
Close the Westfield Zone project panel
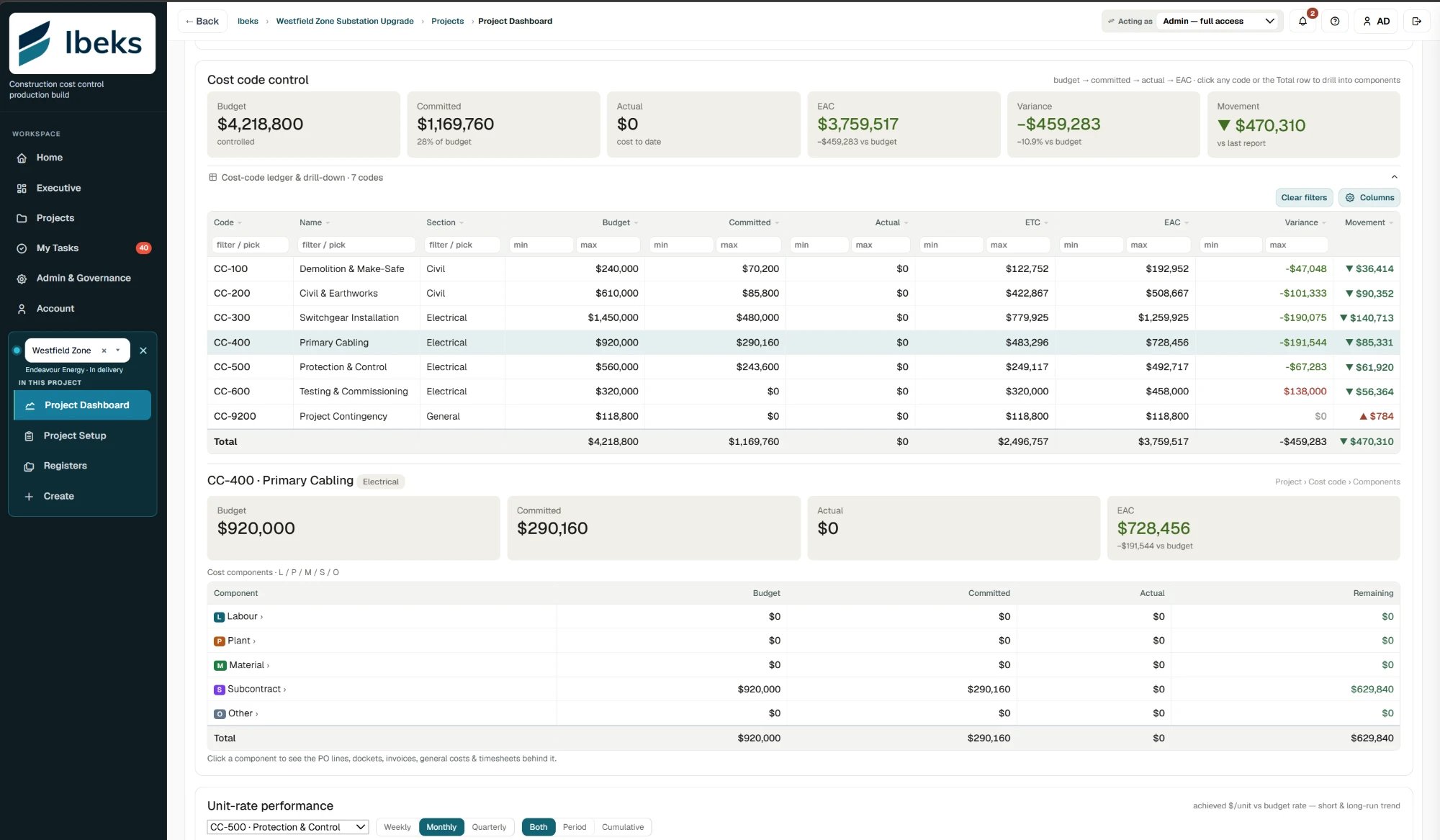(x=143, y=351)
